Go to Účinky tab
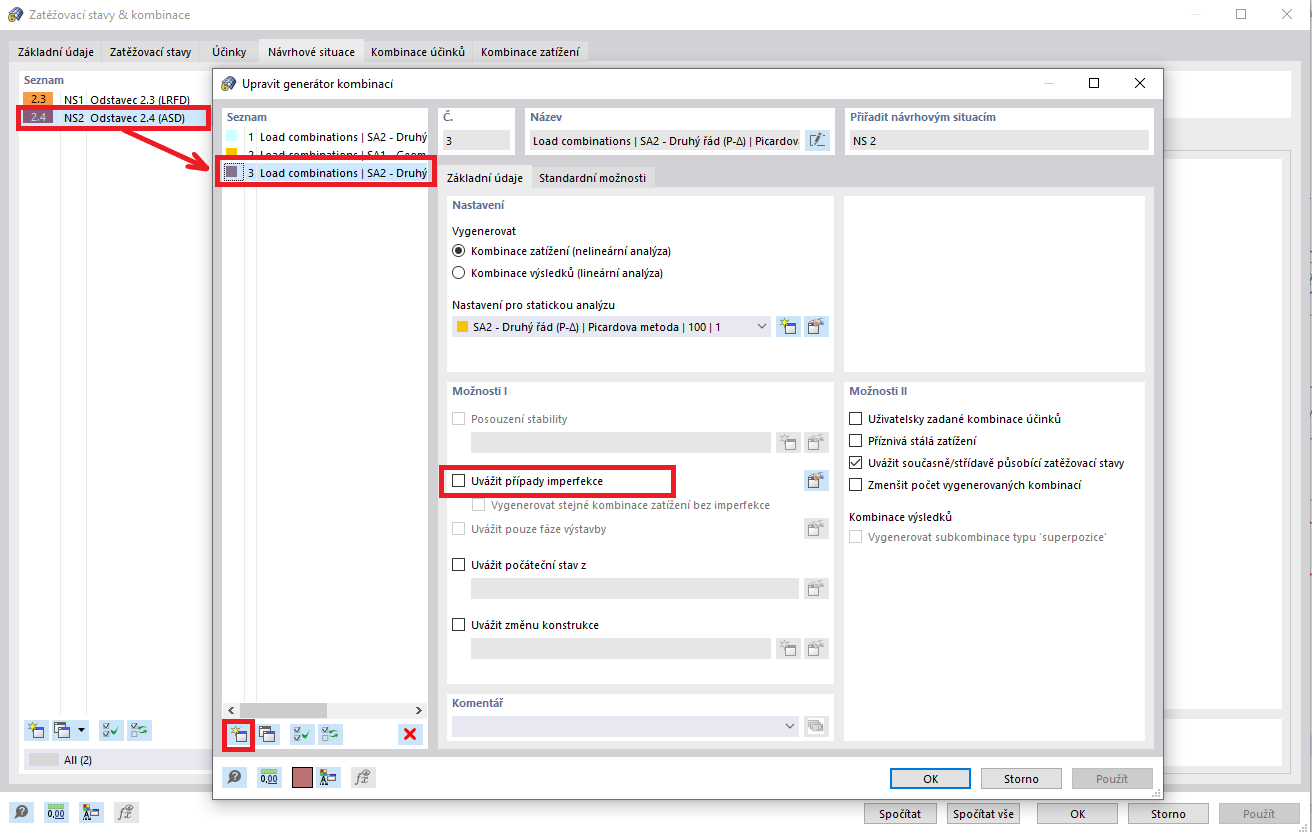 229,52
